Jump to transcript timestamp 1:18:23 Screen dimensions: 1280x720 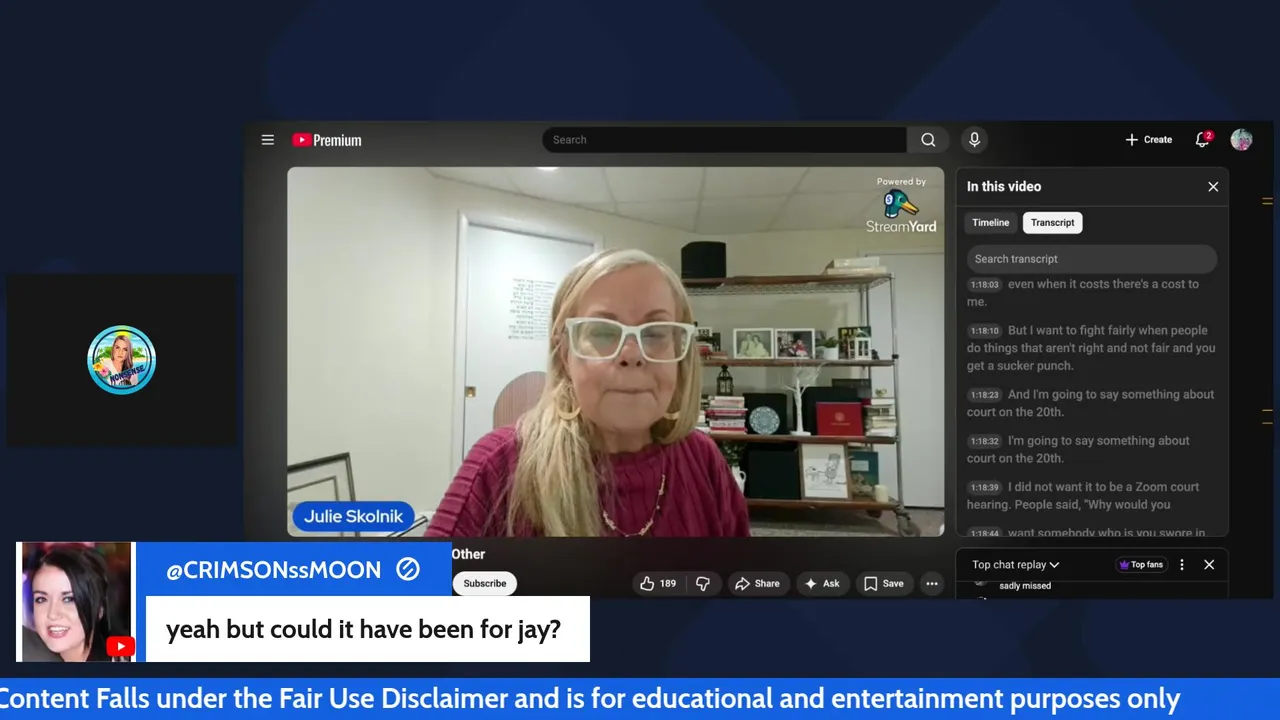(985, 395)
